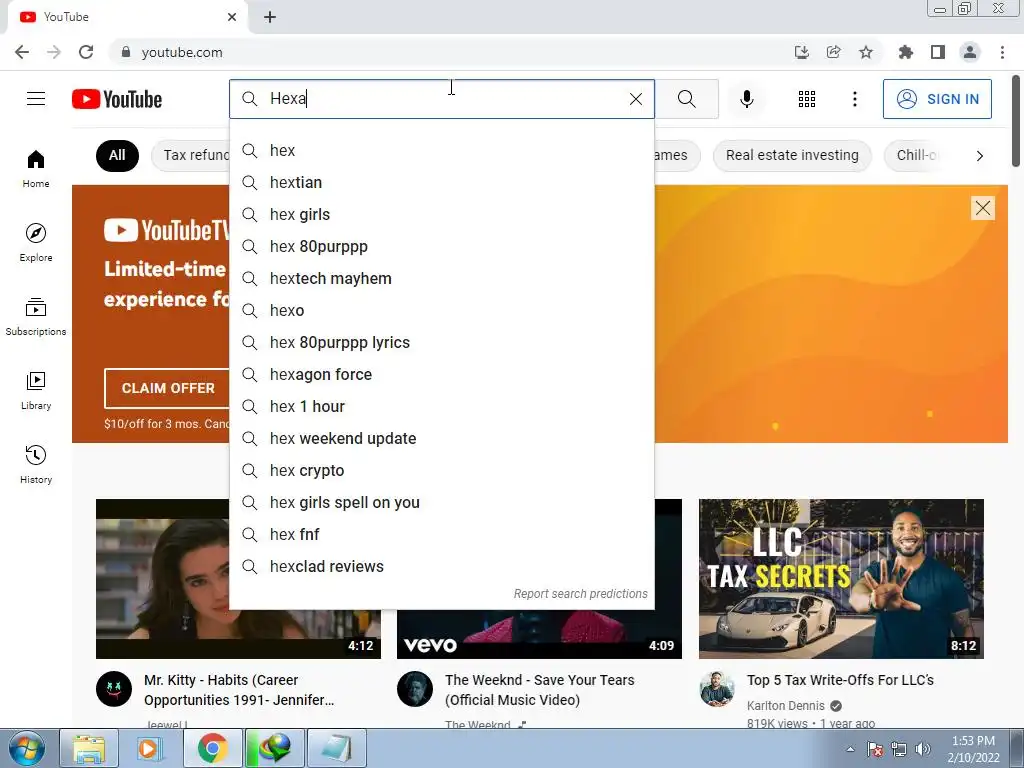Open History in the sidebar
Image resolution: width=1024 pixels, height=768 pixels.
click(x=36, y=464)
